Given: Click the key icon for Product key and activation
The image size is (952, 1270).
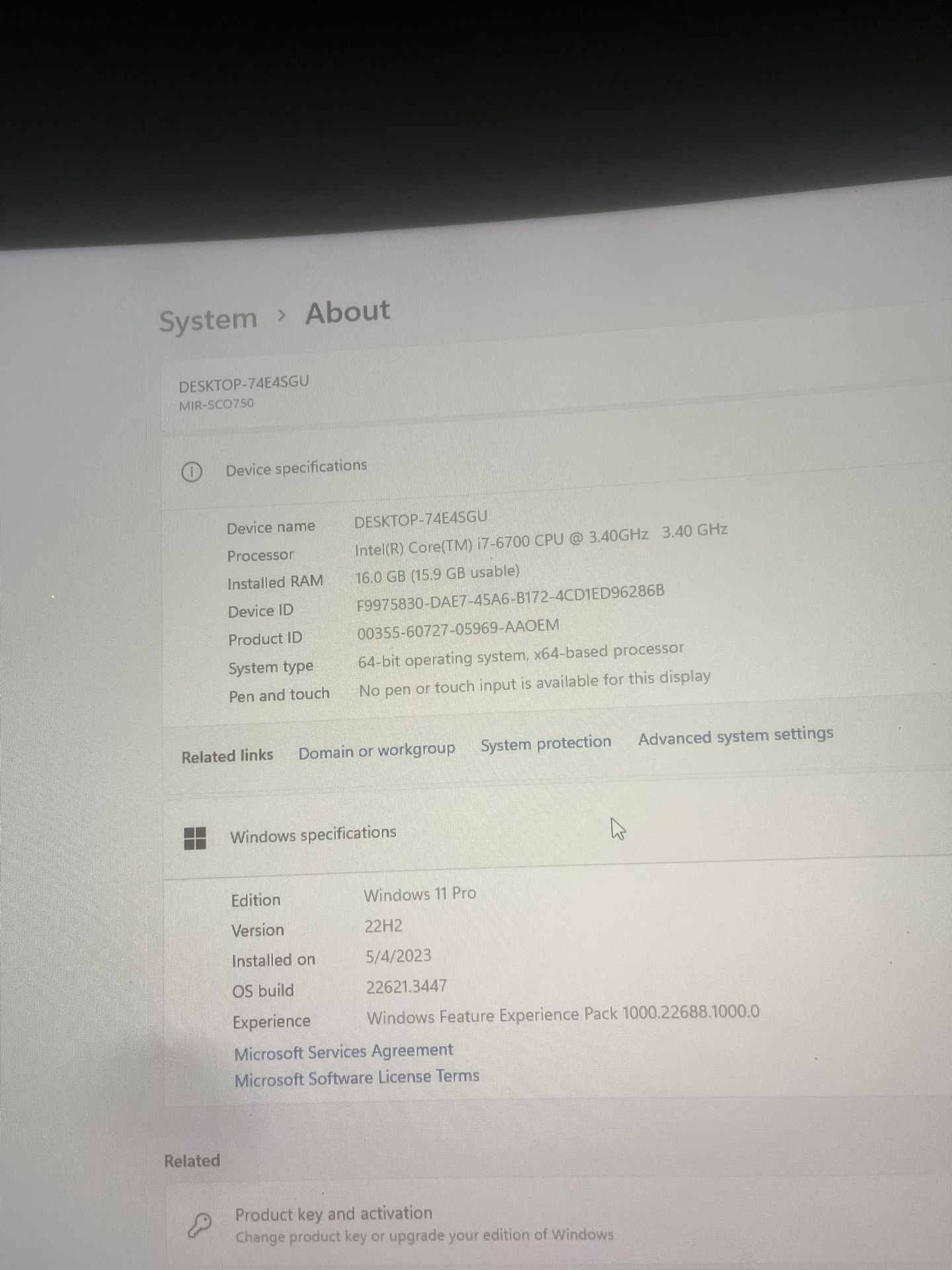Looking at the screenshot, I should [x=199, y=1225].
